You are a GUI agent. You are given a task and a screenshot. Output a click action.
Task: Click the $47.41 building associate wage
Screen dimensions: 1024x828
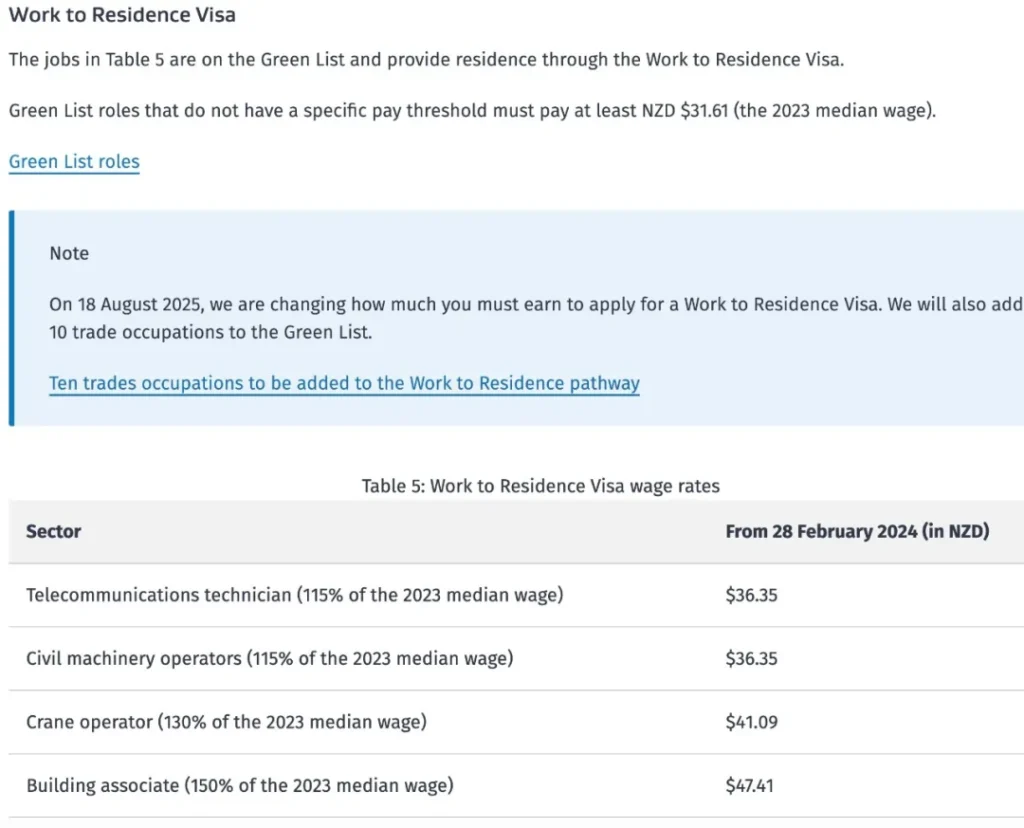click(x=749, y=785)
